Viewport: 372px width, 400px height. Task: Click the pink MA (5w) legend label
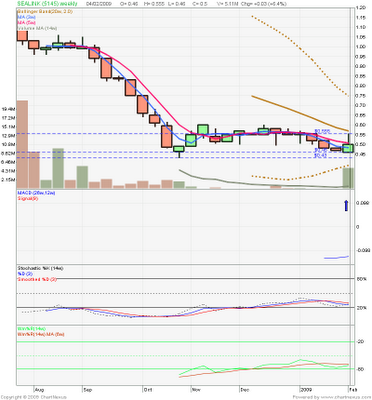point(27,23)
